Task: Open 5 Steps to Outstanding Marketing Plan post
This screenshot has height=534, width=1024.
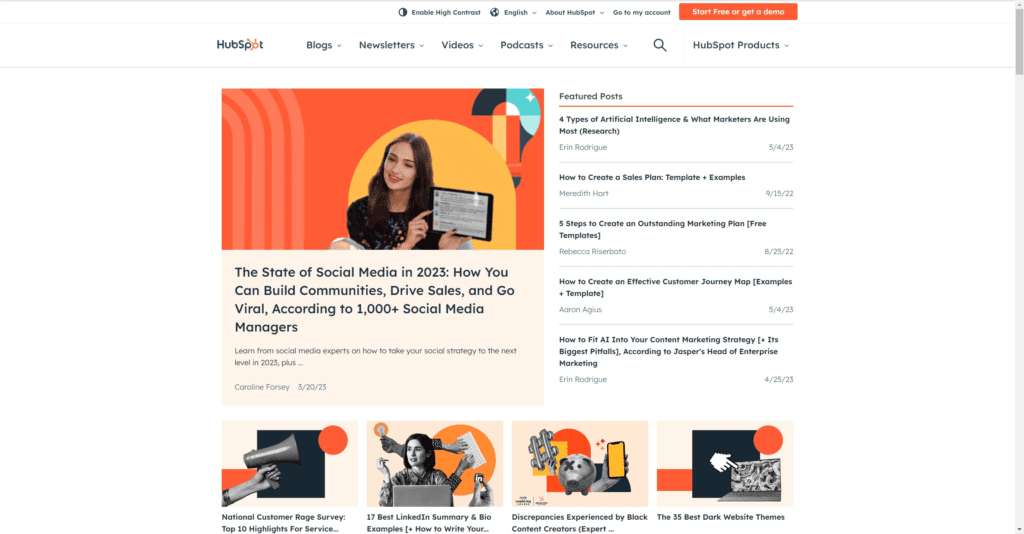Action: coord(662,229)
